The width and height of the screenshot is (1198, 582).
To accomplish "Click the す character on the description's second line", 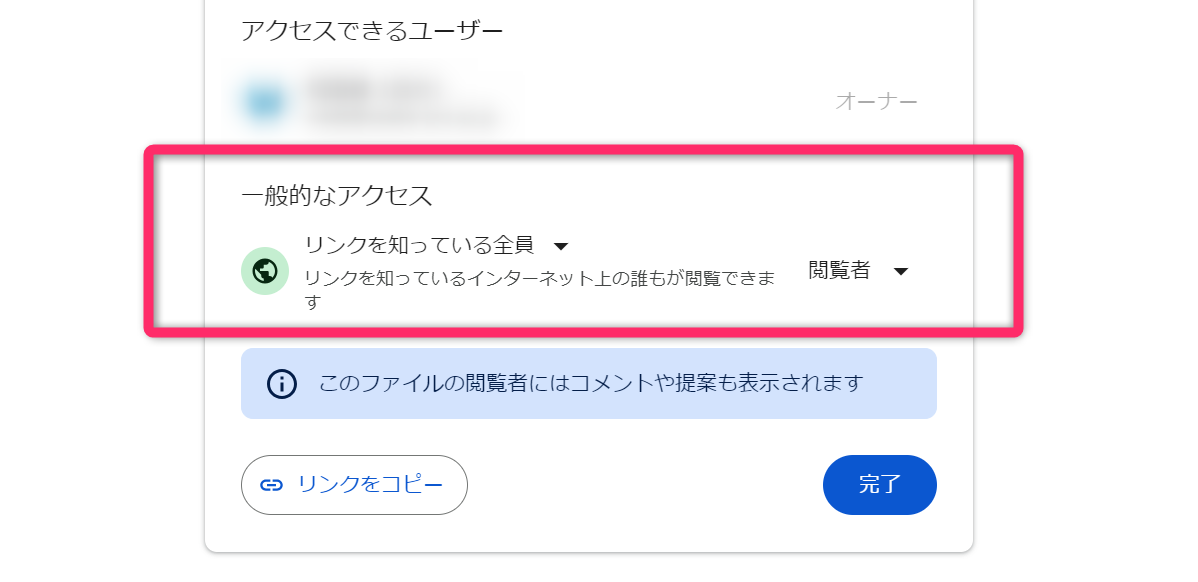I will coord(312,302).
